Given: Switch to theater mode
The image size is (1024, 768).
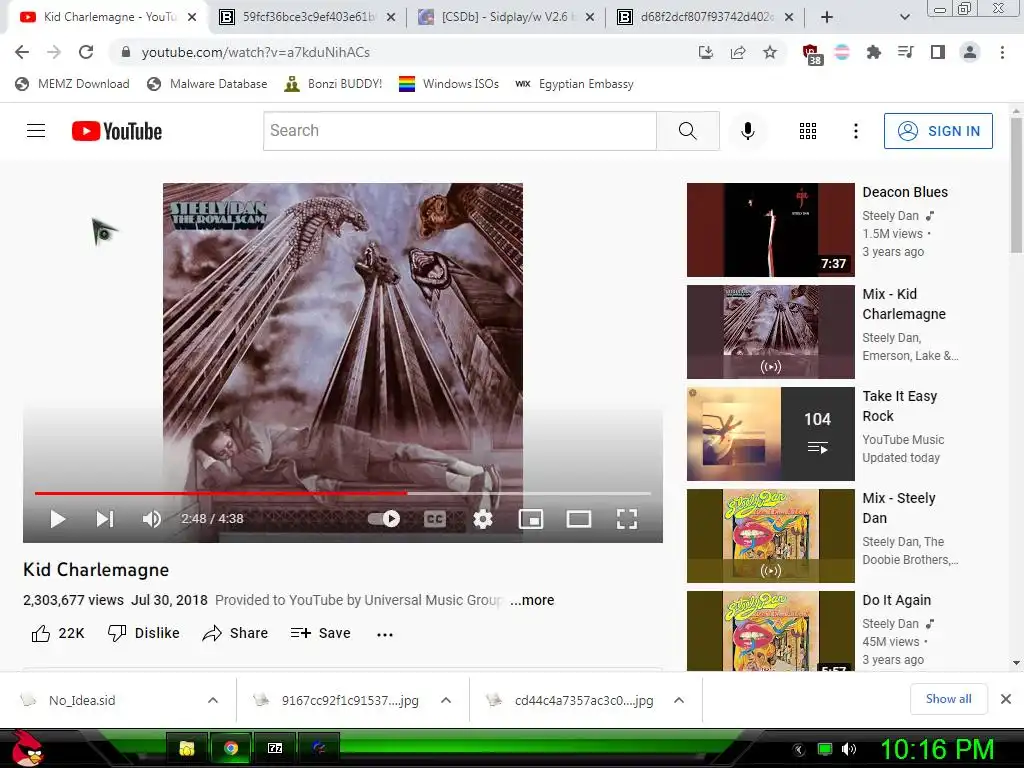Looking at the screenshot, I should tap(579, 519).
